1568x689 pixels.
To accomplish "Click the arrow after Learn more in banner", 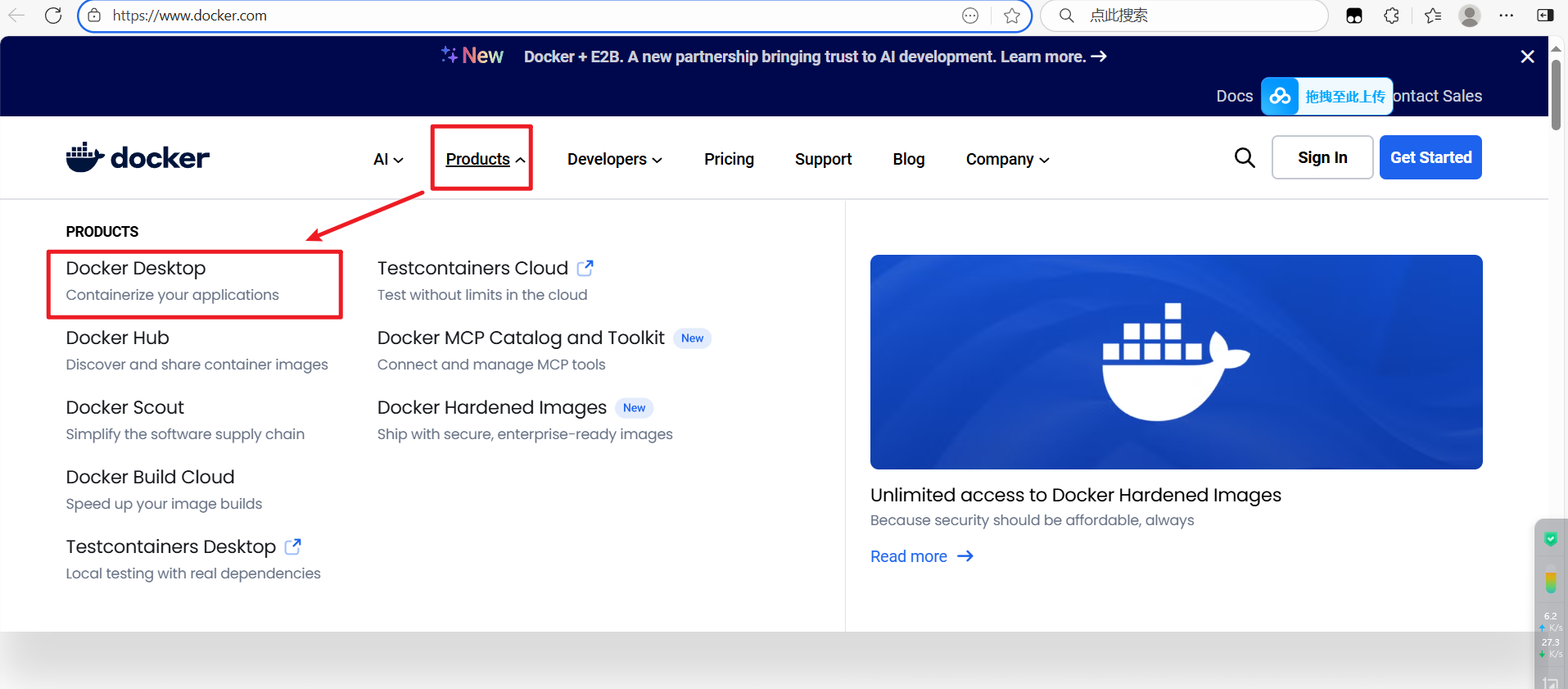I will point(1099,57).
